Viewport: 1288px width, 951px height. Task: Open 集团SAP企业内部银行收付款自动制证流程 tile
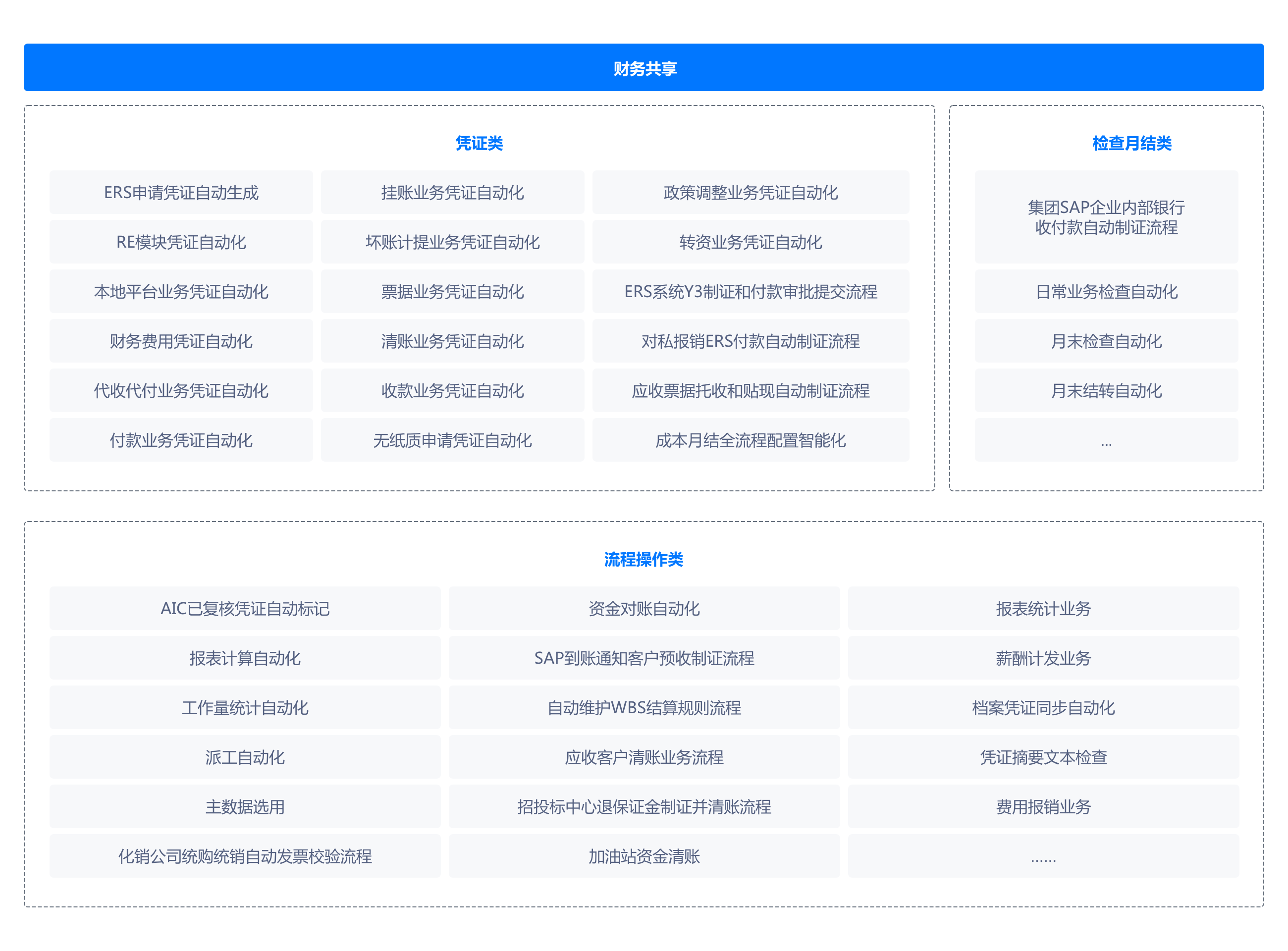pyautogui.click(x=1106, y=217)
